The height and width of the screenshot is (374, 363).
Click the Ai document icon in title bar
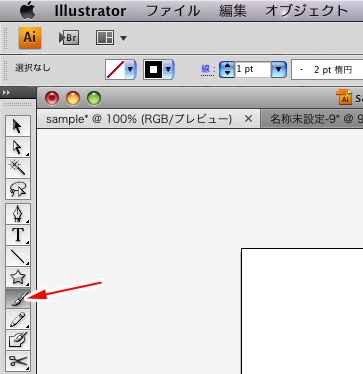[344, 97]
